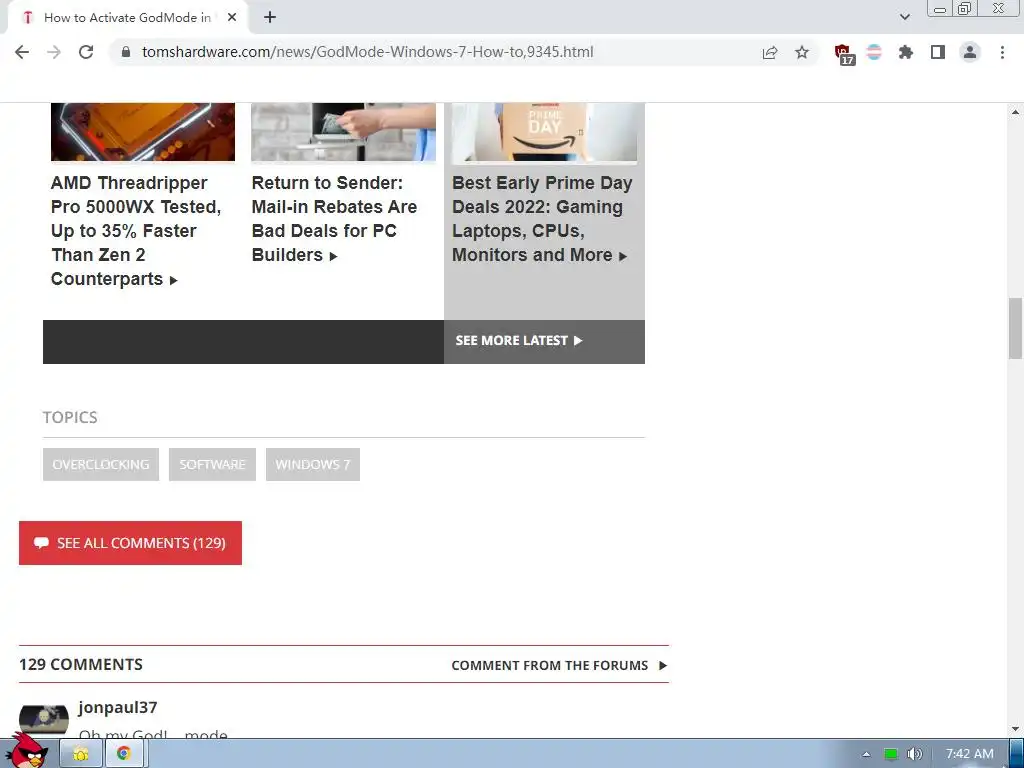Viewport: 1024px width, 768px height.
Task: Select the How to Activate GodMode tab
Action: [x=127, y=18]
